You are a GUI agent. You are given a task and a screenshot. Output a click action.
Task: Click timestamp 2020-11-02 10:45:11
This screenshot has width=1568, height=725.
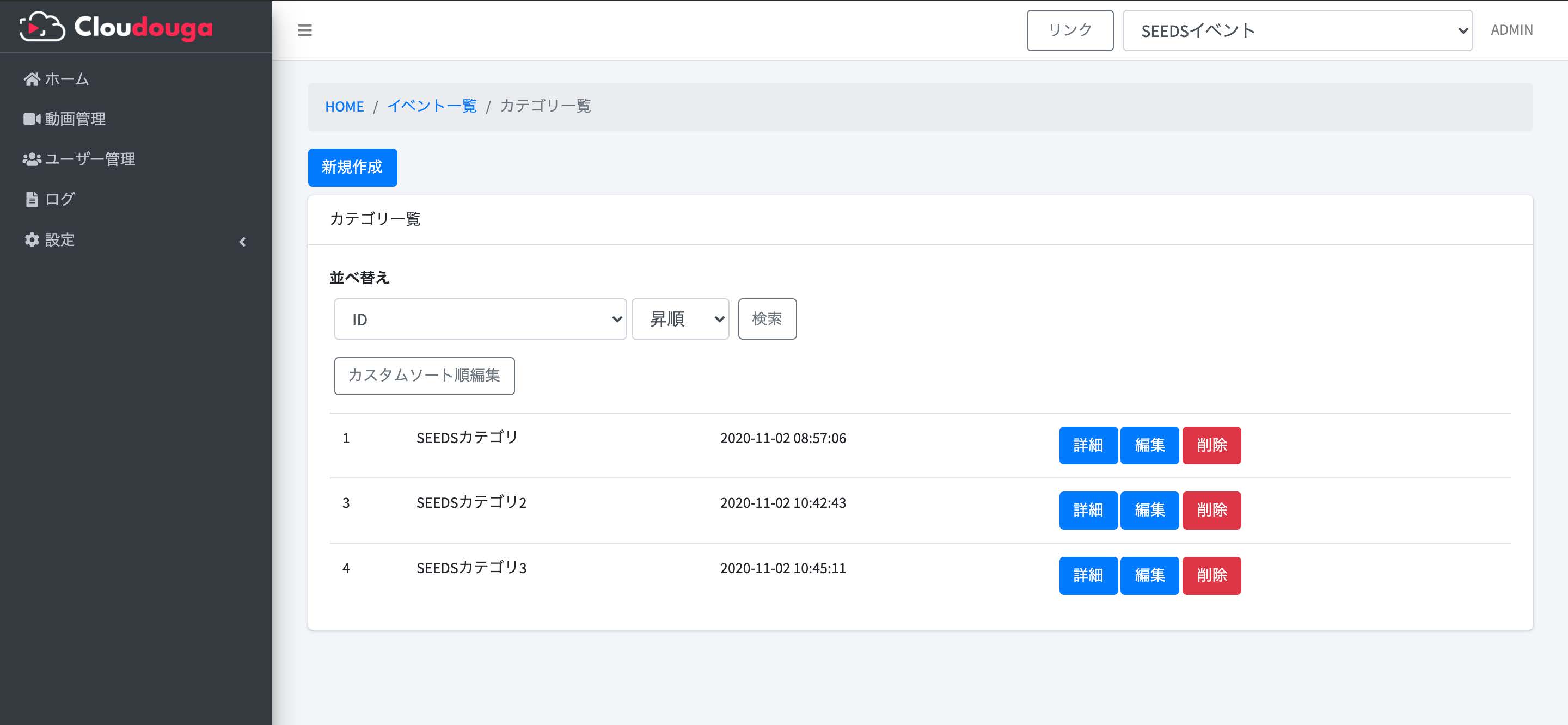tap(783, 568)
